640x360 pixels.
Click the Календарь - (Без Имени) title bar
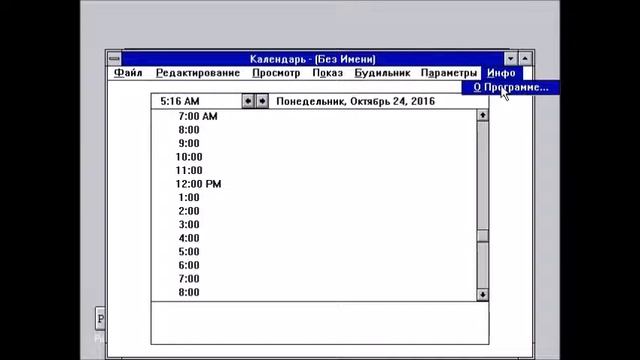coord(313,59)
